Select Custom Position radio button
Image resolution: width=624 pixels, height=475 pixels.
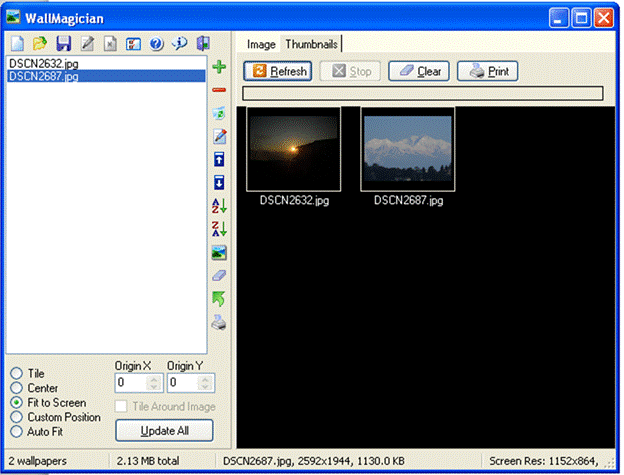tap(16, 417)
